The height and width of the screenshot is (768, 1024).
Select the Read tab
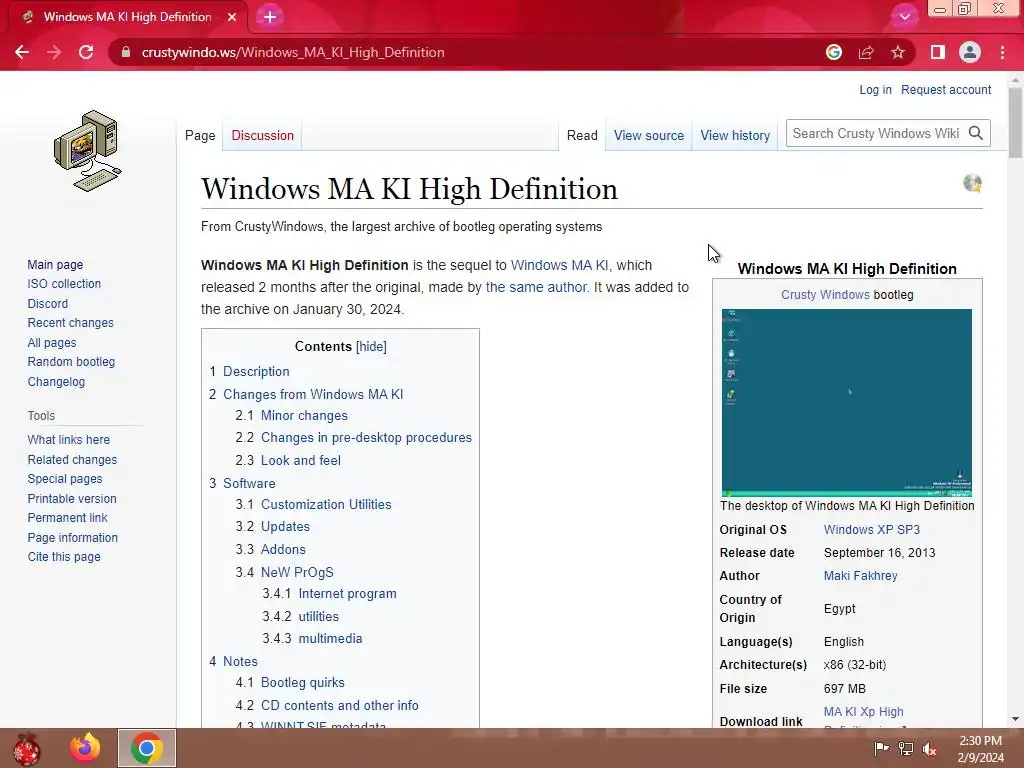click(582, 135)
